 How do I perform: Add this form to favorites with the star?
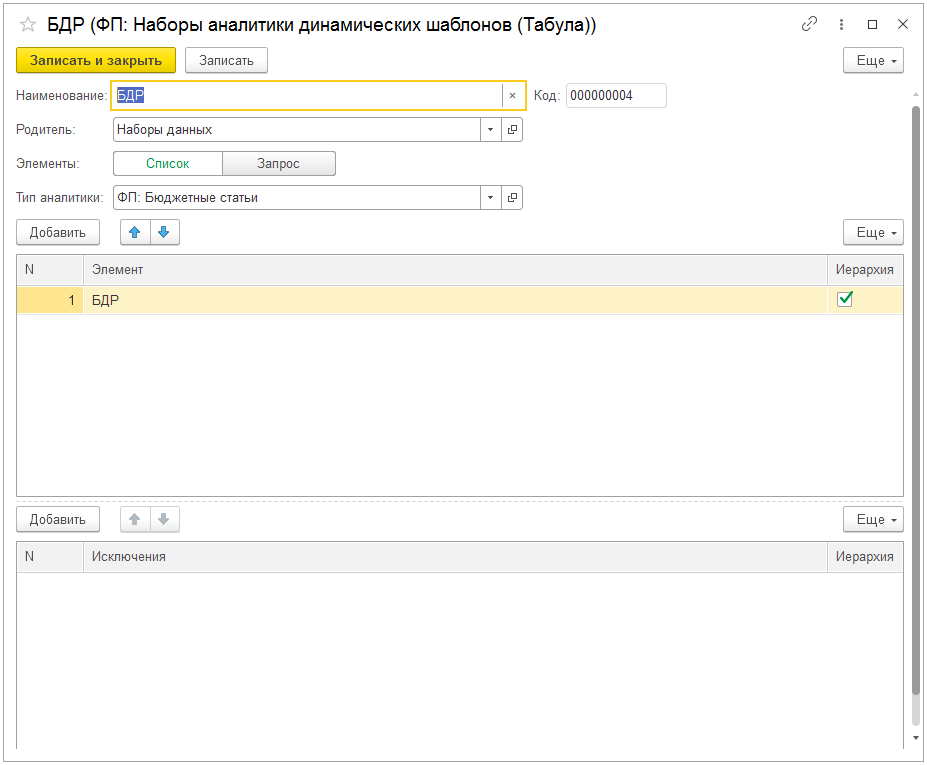(x=28, y=25)
